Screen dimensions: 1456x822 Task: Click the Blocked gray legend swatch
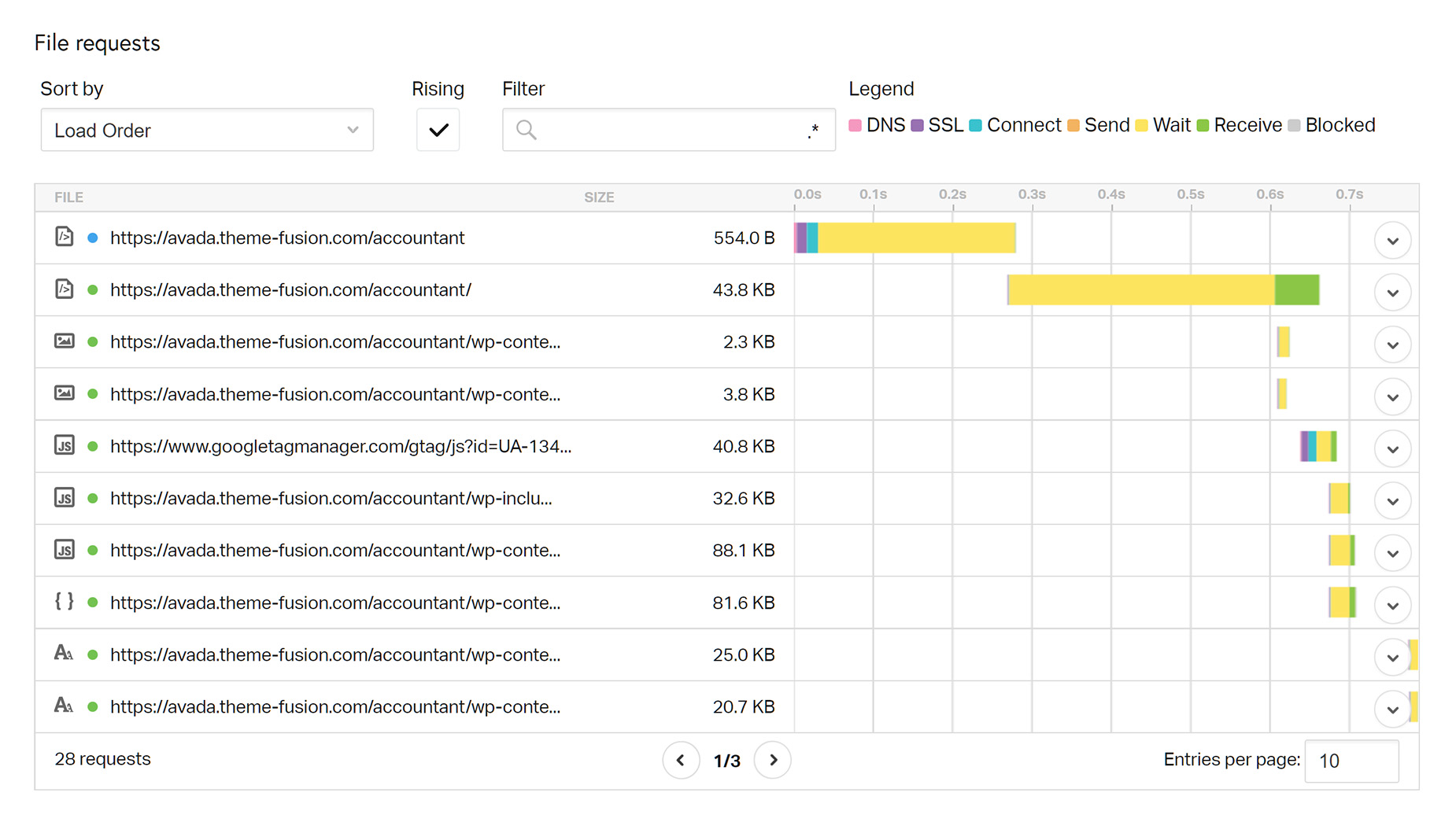(x=1294, y=125)
